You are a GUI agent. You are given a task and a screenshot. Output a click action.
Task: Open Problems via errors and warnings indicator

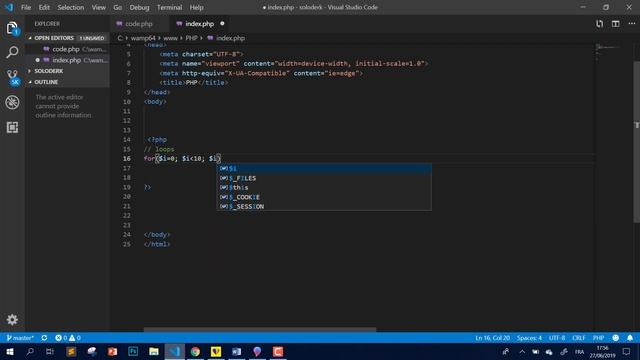[x=68, y=338]
